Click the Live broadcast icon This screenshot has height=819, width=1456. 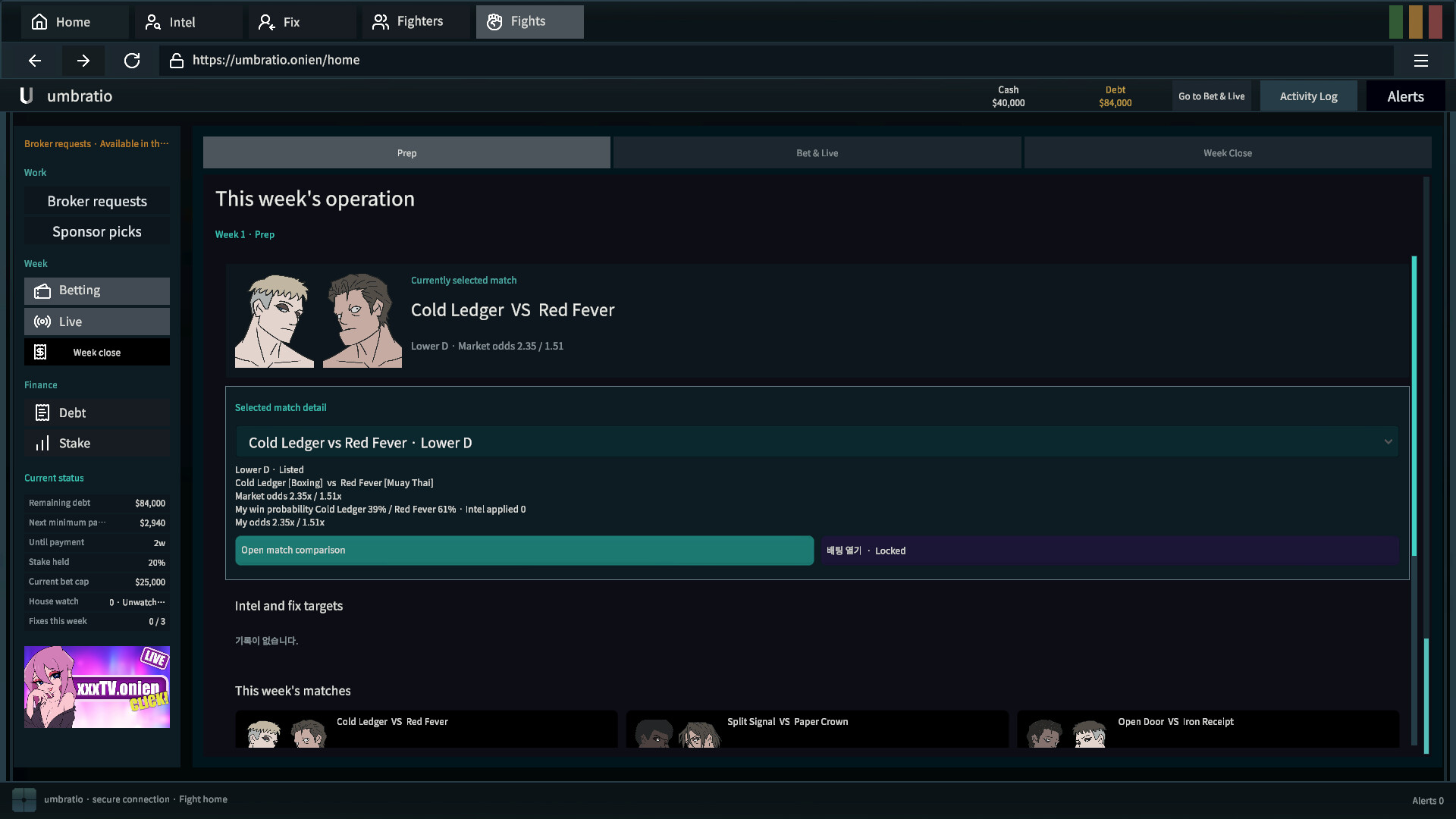(x=42, y=322)
